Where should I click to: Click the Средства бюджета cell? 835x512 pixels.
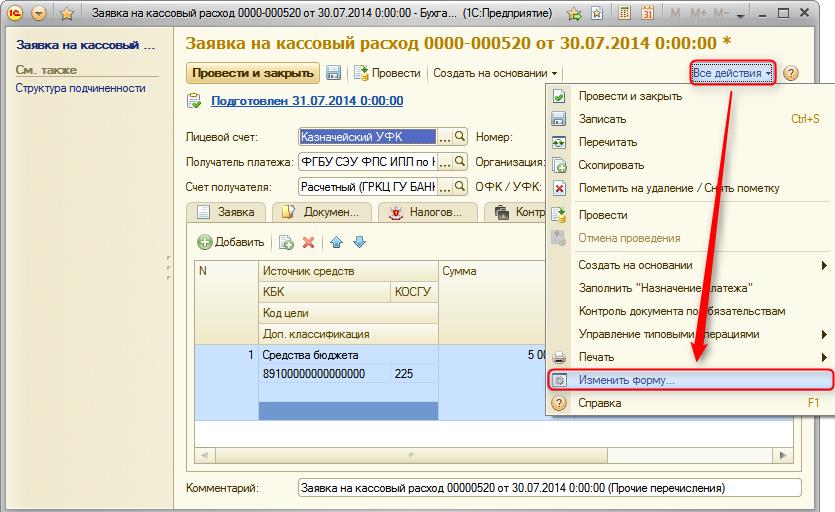coord(348,355)
